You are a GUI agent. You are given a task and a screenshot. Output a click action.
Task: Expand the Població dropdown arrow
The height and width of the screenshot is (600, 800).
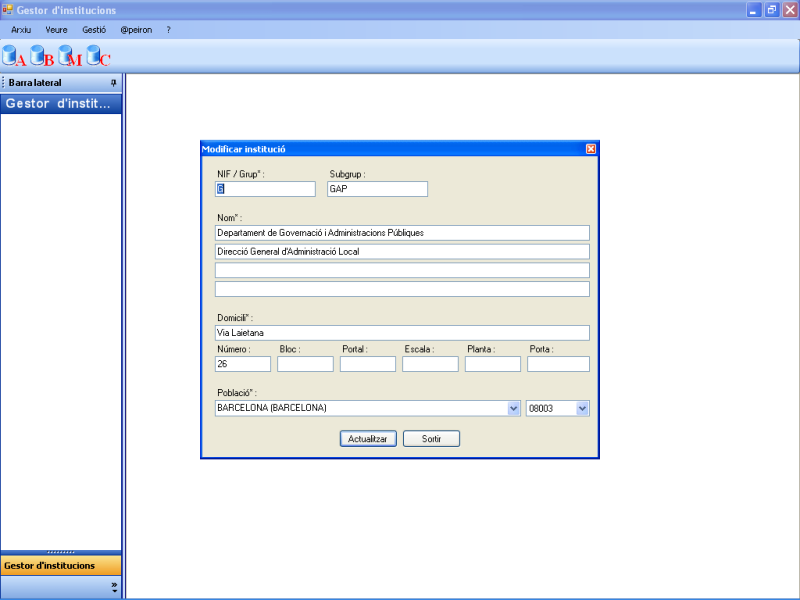click(513, 408)
